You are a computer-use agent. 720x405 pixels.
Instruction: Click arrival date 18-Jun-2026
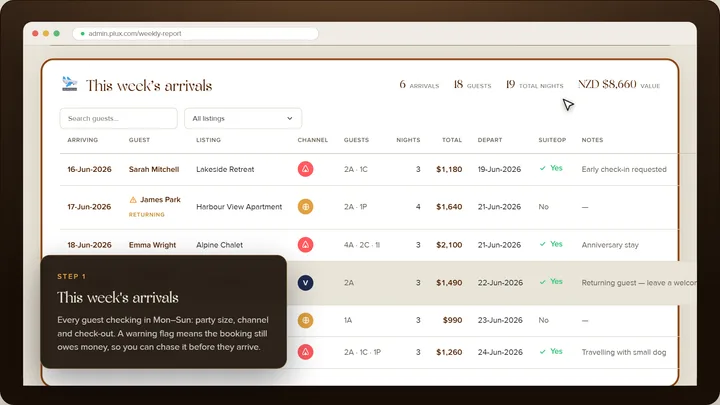pos(89,245)
